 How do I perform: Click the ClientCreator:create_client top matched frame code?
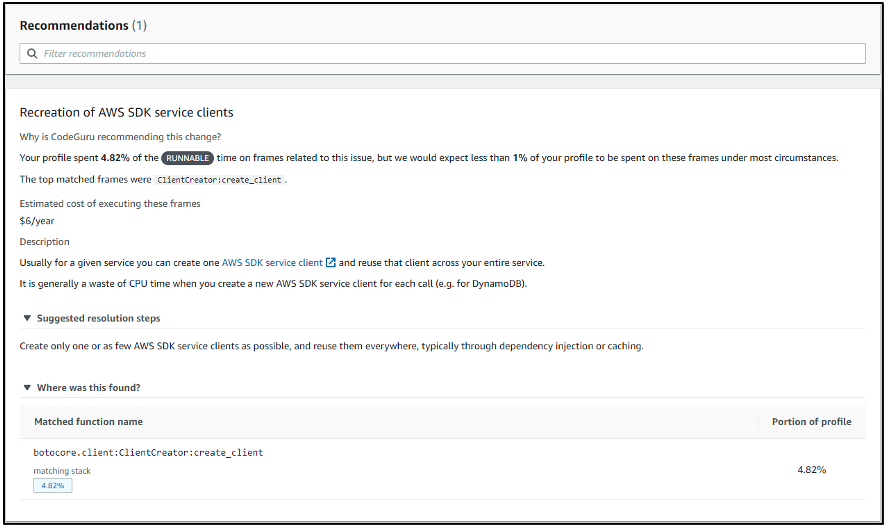pyautogui.click(x=219, y=180)
